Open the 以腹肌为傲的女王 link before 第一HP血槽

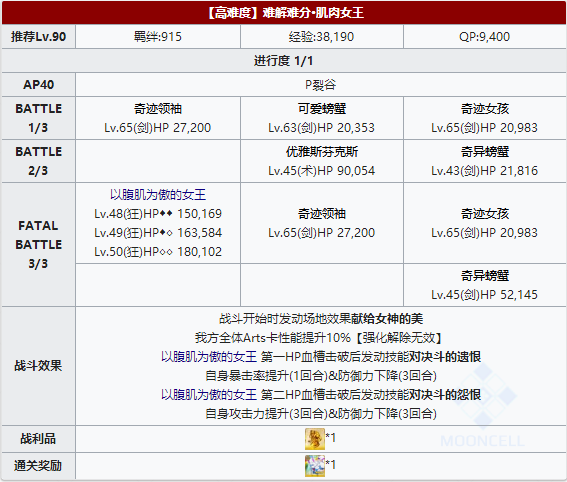pos(209,357)
